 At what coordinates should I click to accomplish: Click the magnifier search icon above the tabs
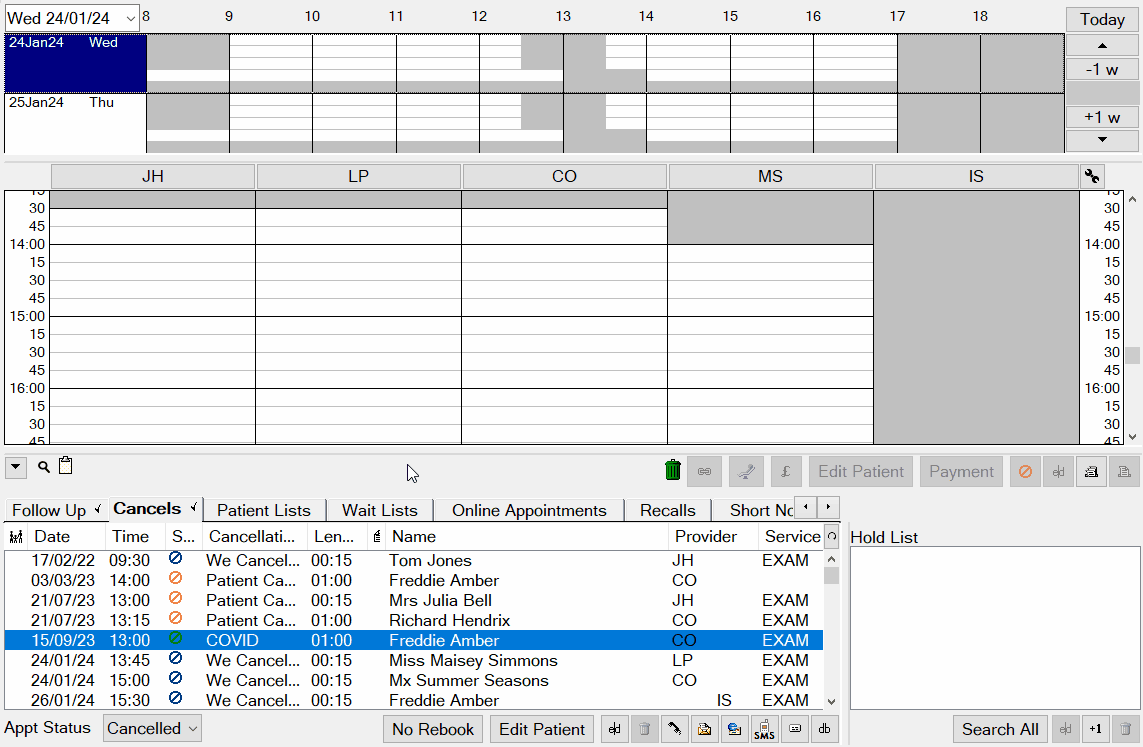[x=41, y=466]
